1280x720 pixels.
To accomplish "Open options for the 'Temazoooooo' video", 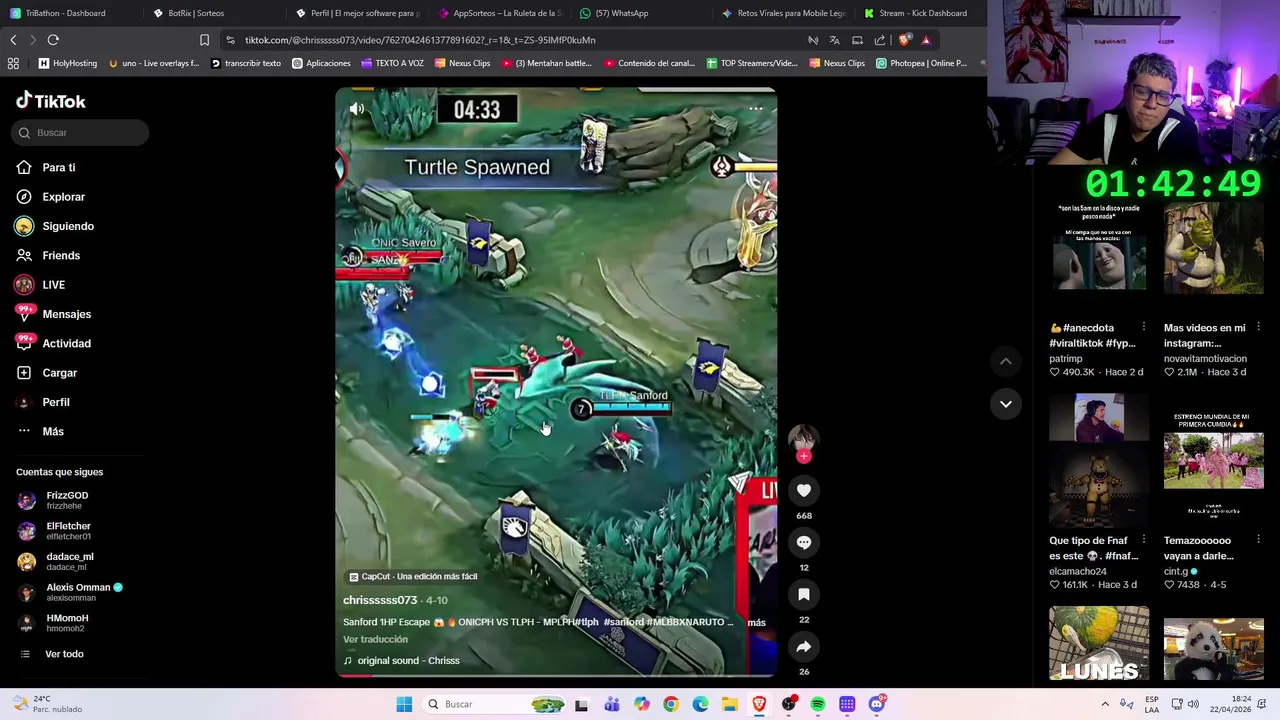I will pos(1258,540).
